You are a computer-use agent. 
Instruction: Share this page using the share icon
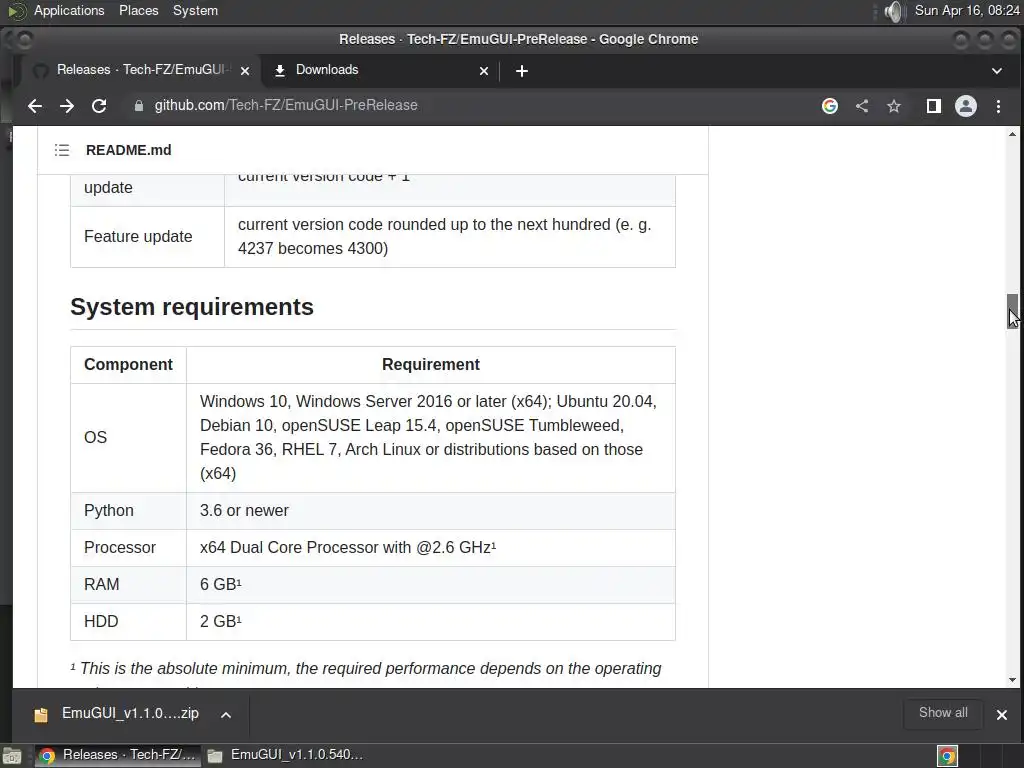862,106
